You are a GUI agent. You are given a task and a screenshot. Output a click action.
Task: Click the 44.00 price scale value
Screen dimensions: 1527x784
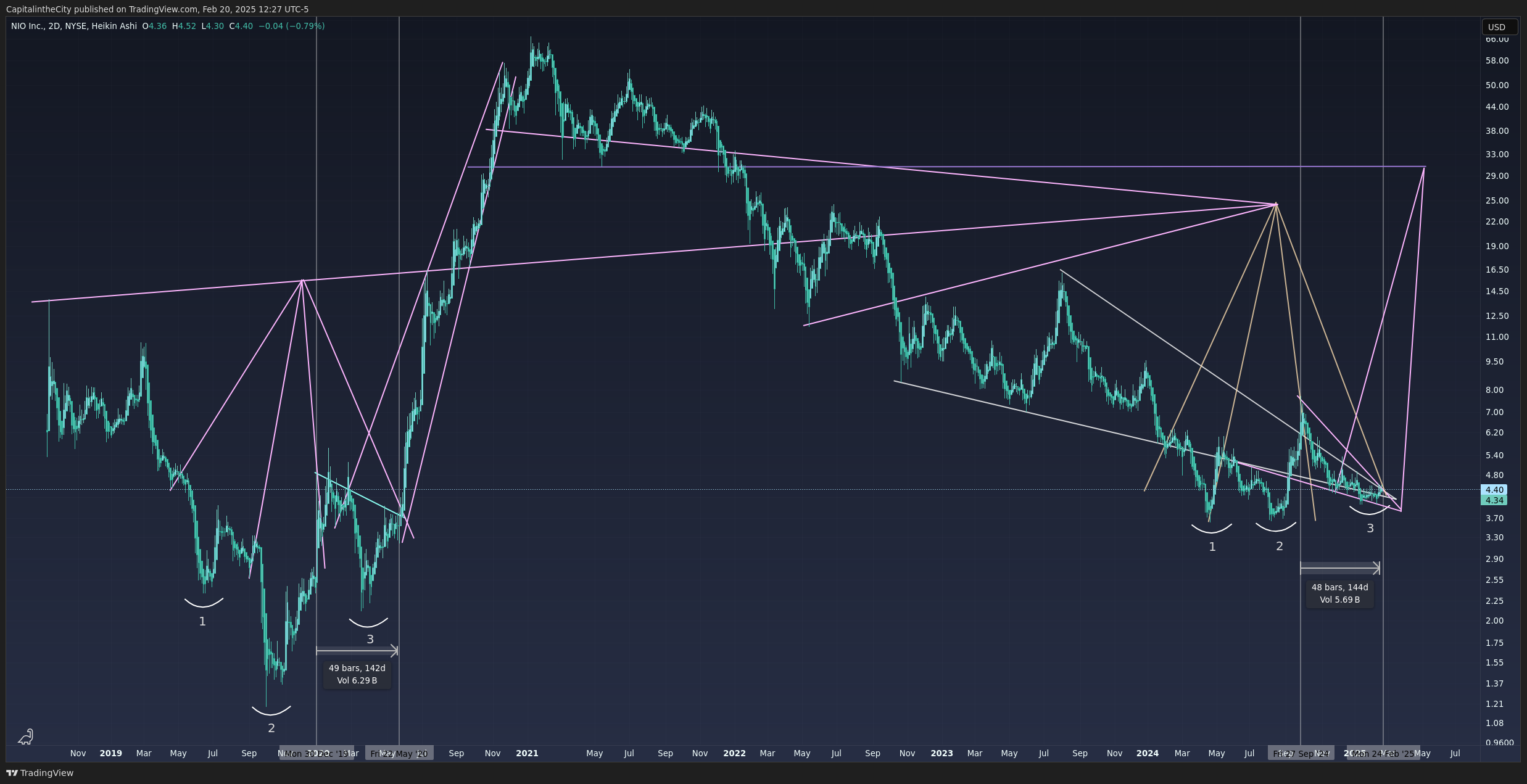point(1497,107)
